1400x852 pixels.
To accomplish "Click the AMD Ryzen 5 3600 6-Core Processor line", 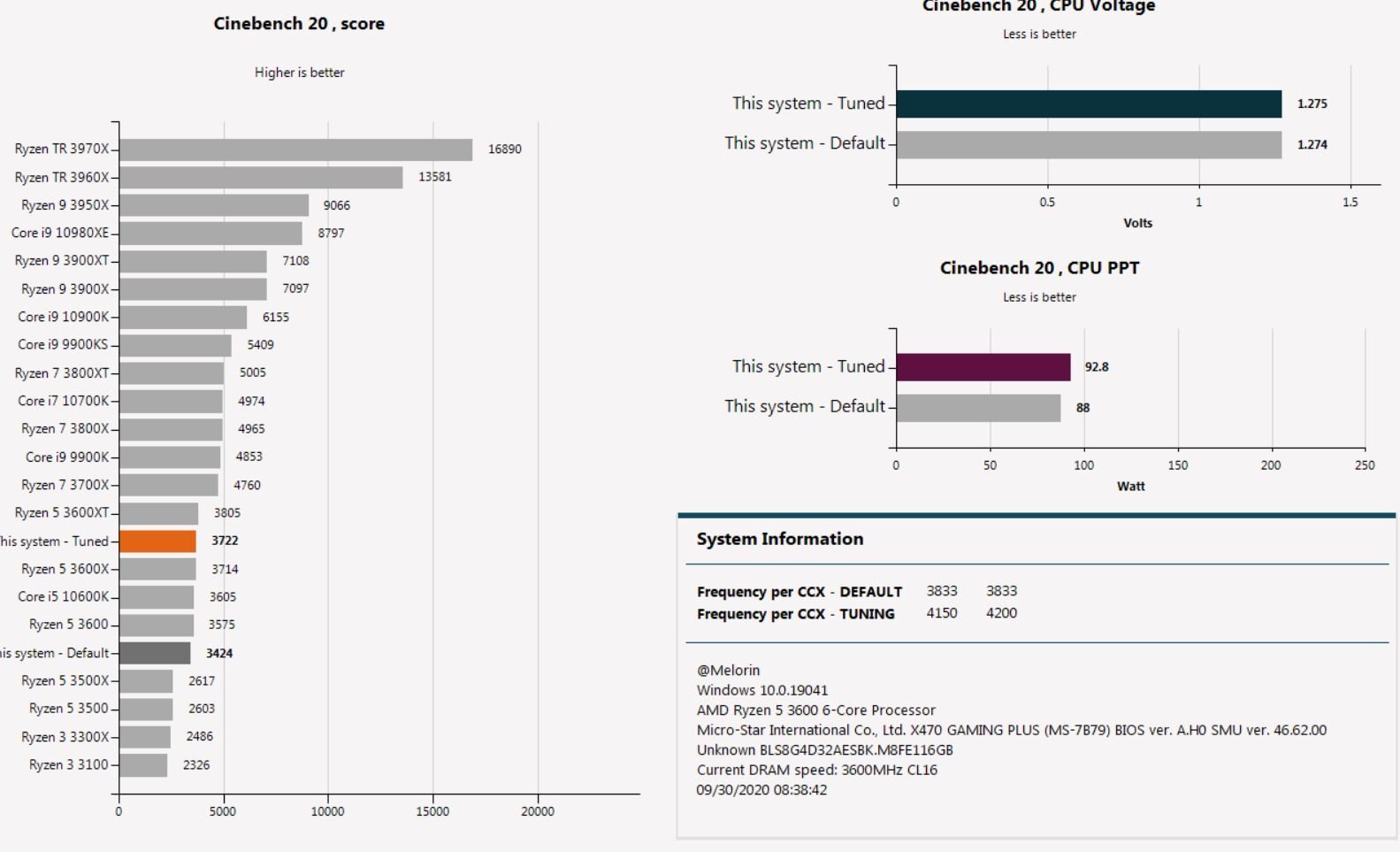I will [x=815, y=710].
